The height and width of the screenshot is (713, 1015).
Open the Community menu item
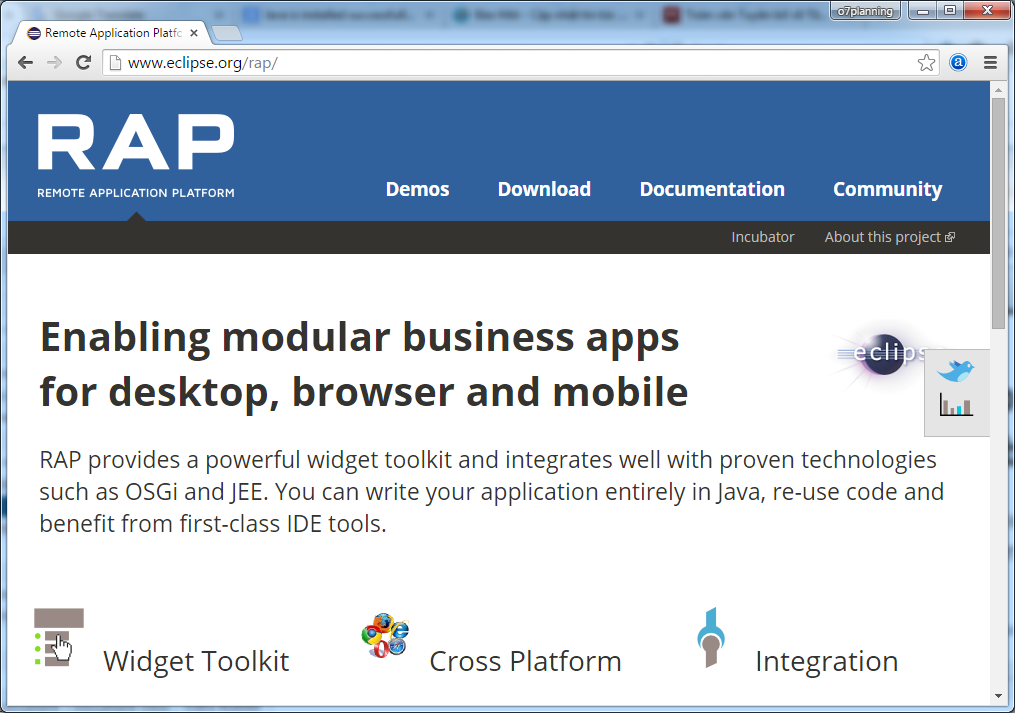(887, 189)
